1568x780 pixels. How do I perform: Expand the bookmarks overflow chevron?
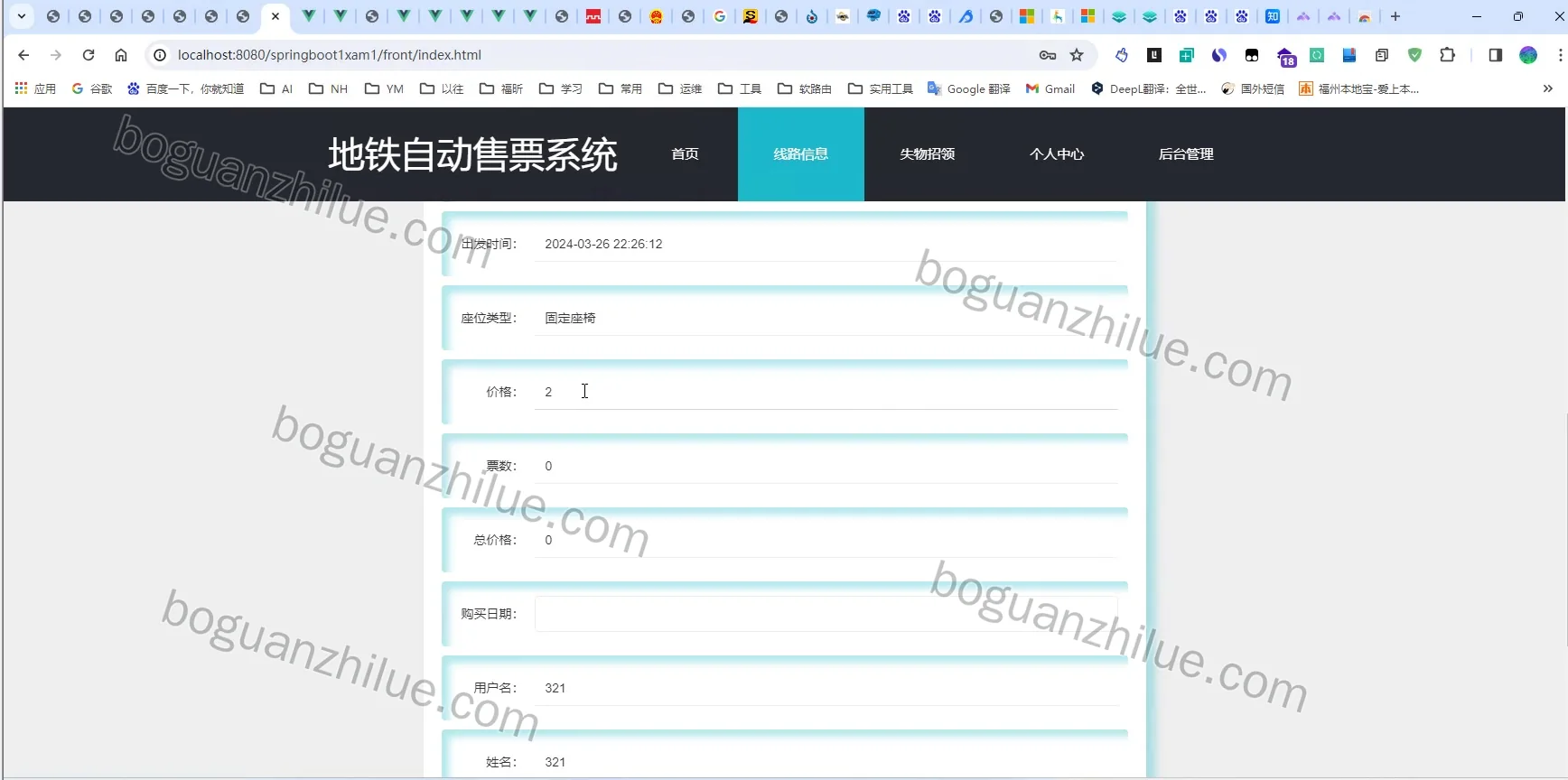(x=1548, y=88)
